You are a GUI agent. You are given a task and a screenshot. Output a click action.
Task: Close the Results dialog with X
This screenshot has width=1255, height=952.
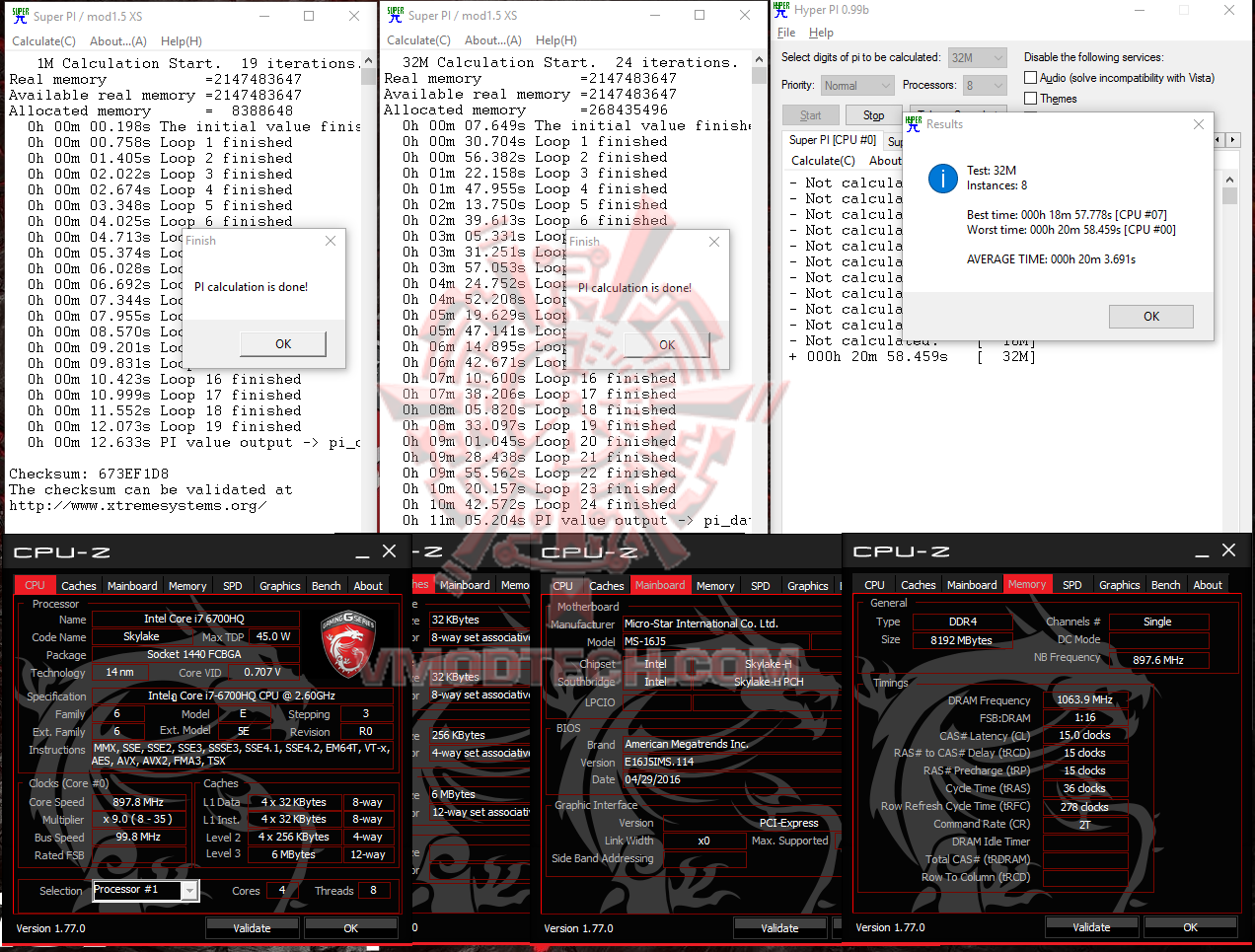[1198, 124]
